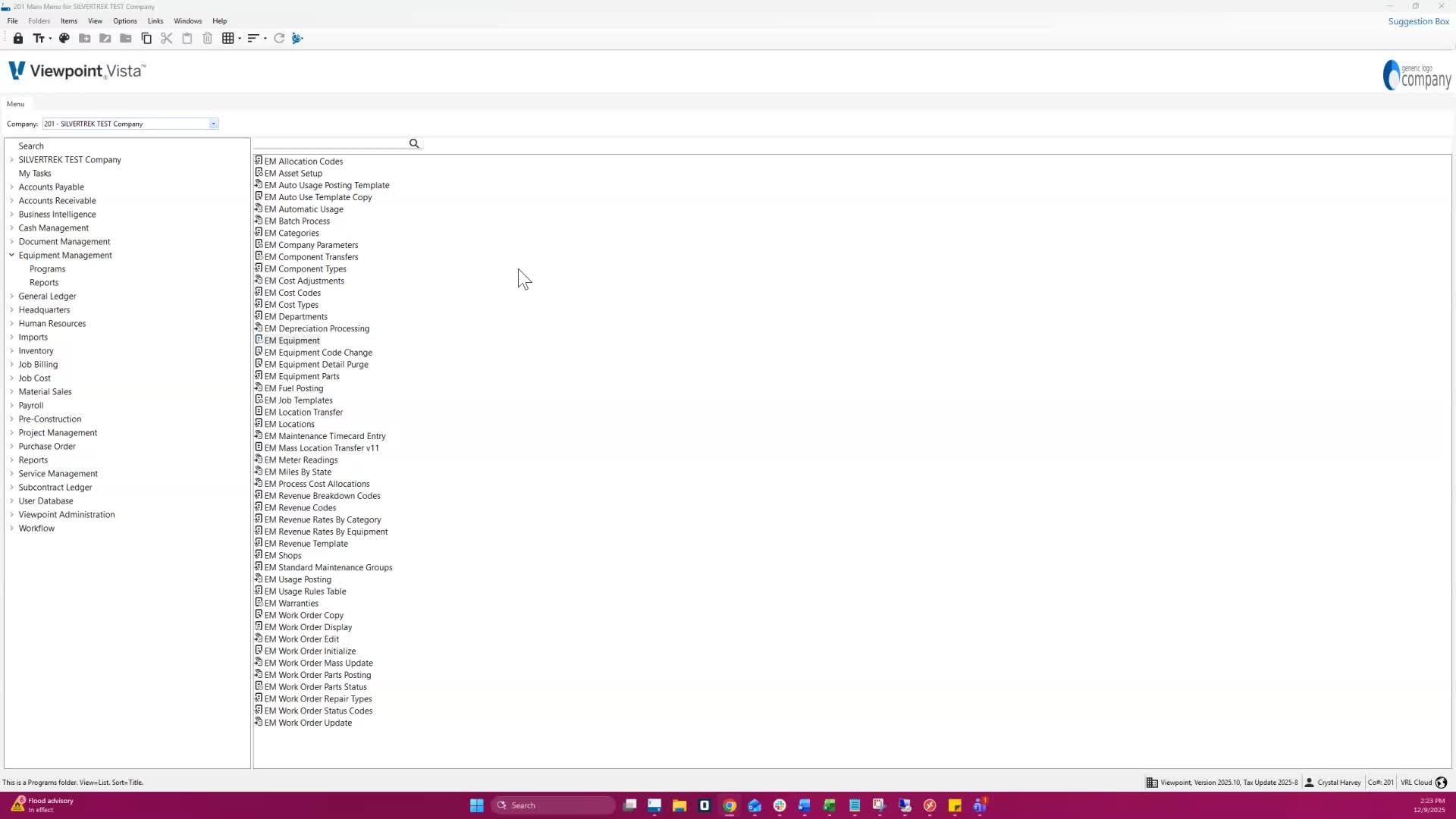Open the Company selection dropdown
1456x819 pixels.
[x=213, y=124]
